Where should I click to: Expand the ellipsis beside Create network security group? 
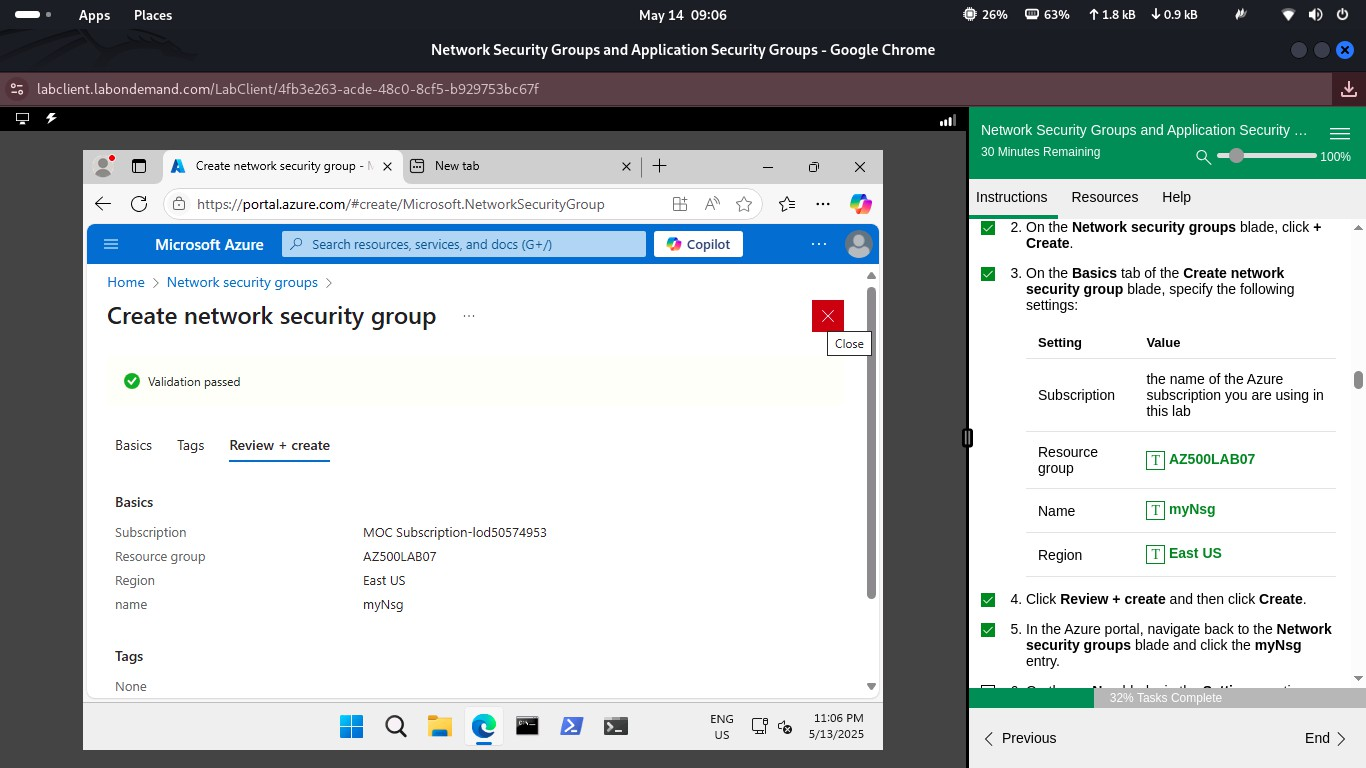[469, 316]
